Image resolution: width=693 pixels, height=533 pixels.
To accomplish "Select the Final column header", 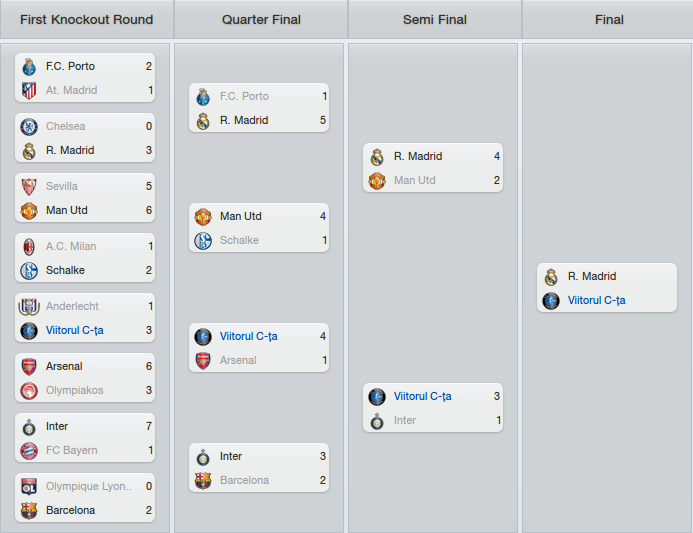I will coord(609,19).
